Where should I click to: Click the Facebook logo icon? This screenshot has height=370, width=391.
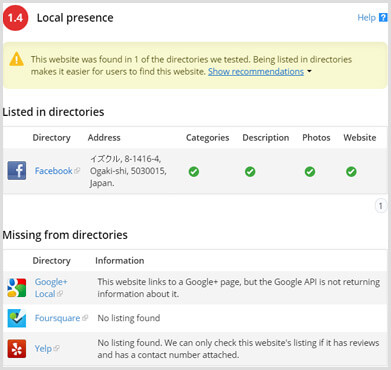click(x=17, y=171)
